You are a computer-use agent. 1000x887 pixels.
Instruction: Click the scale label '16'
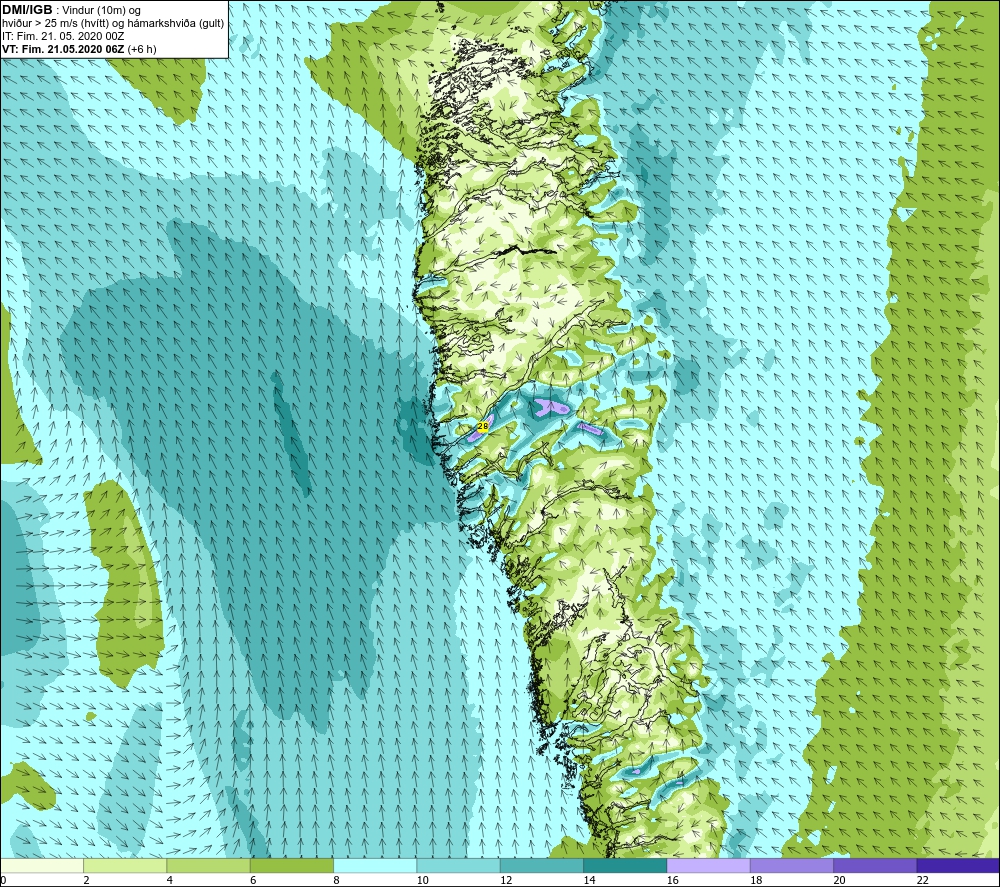tap(672, 880)
